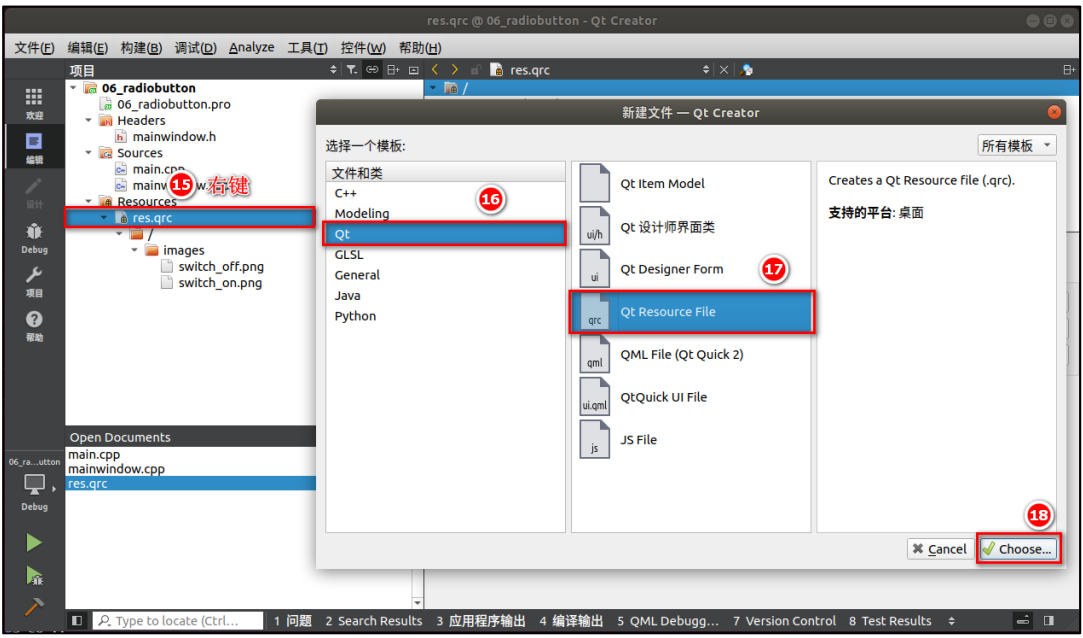Close the 项目 side panel icon
1083x638 pixels.
click(414, 70)
